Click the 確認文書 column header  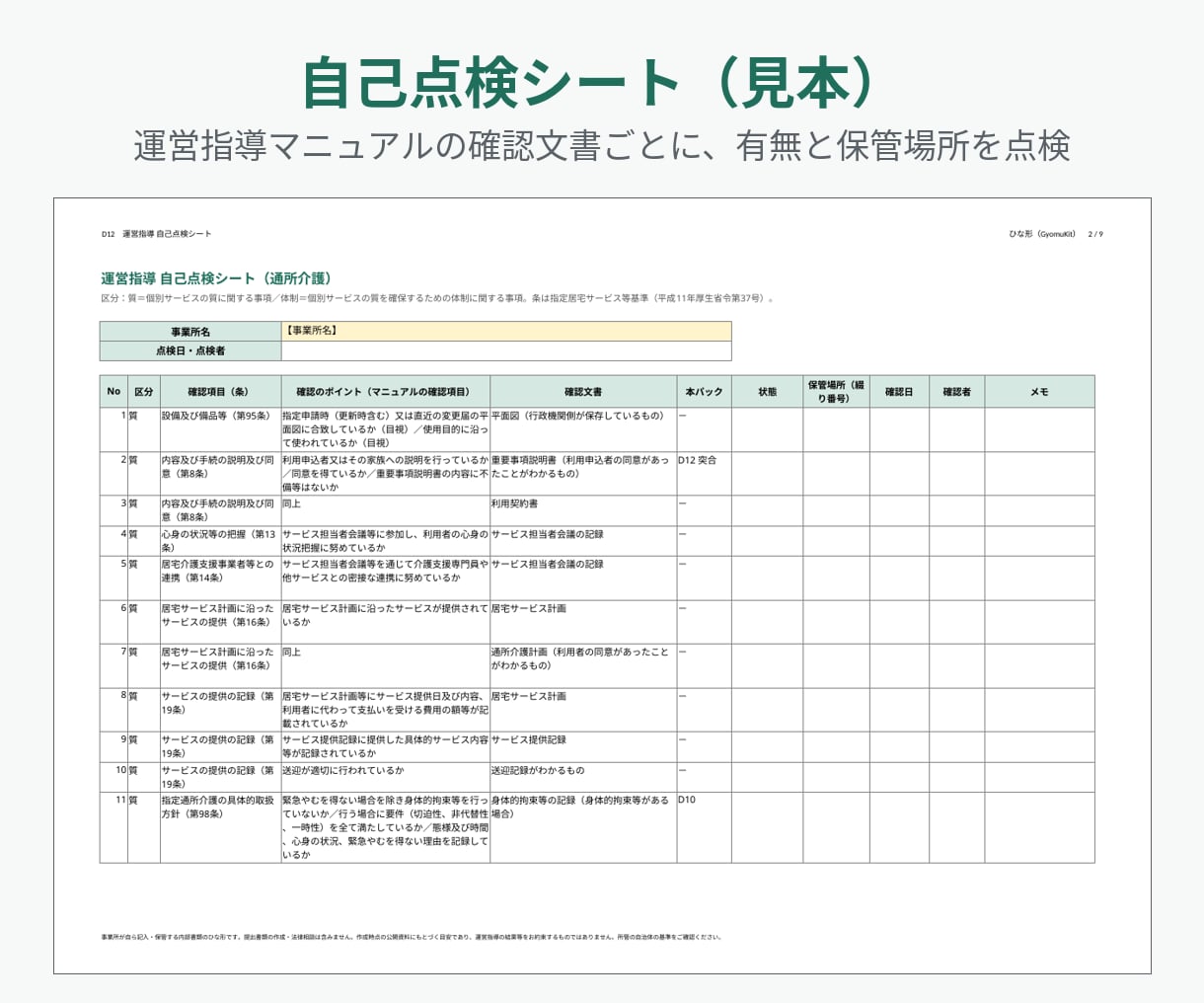click(x=582, y=391)
